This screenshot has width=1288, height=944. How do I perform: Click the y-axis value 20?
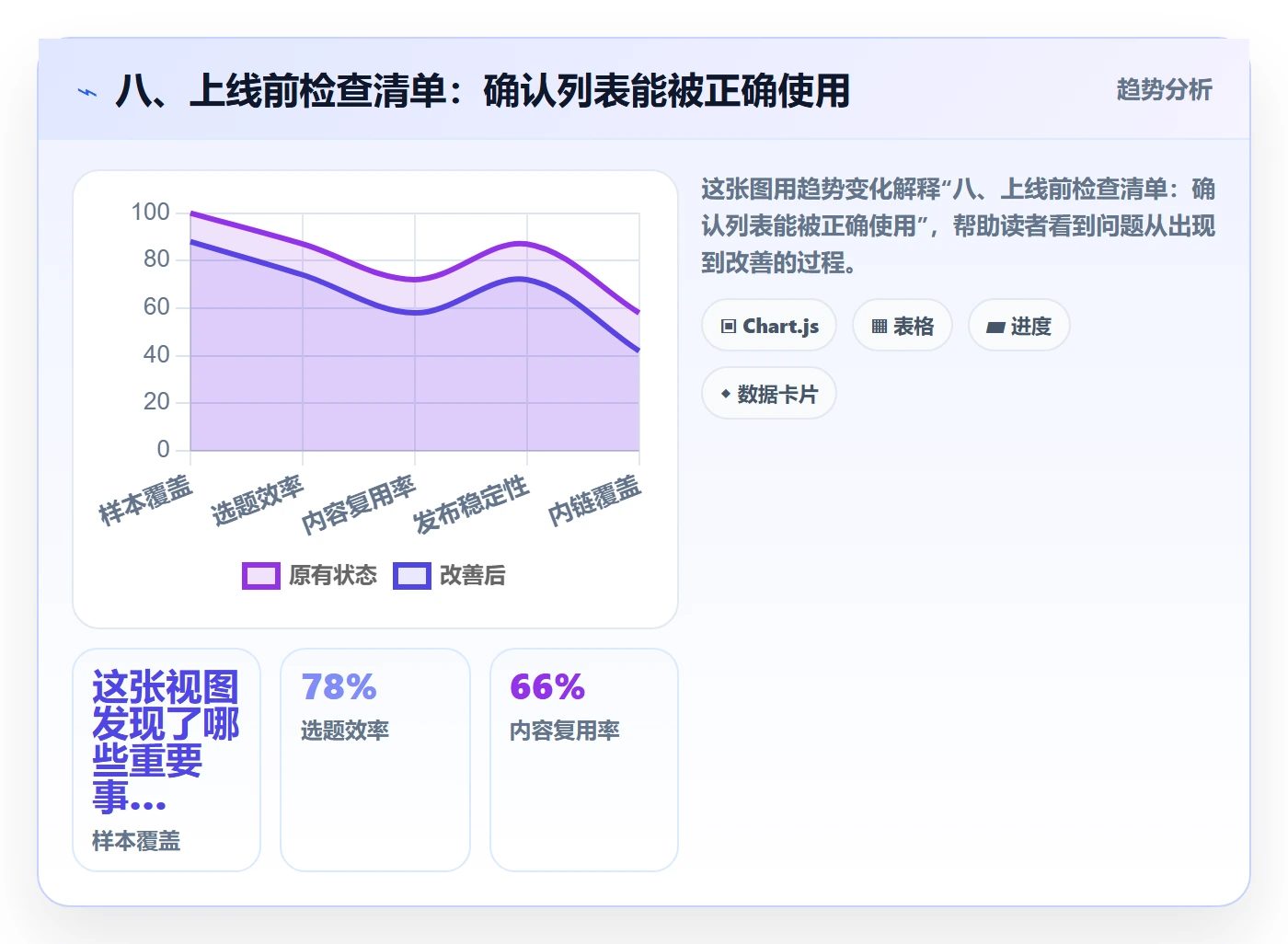pos(156,401)
